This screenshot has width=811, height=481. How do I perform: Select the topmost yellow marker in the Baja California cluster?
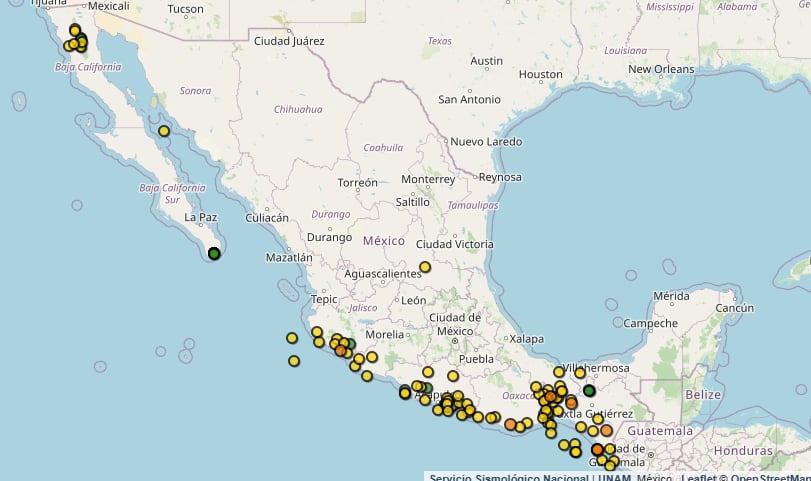click(x=75, y=30)
